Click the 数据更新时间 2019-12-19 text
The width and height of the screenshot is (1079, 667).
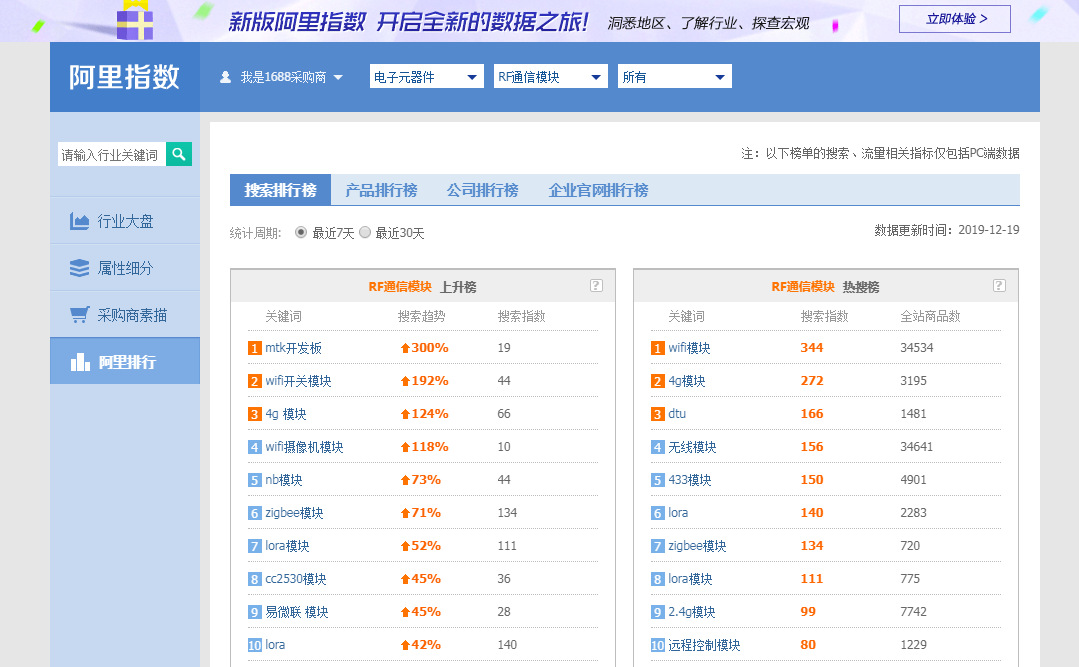(947, 230)
